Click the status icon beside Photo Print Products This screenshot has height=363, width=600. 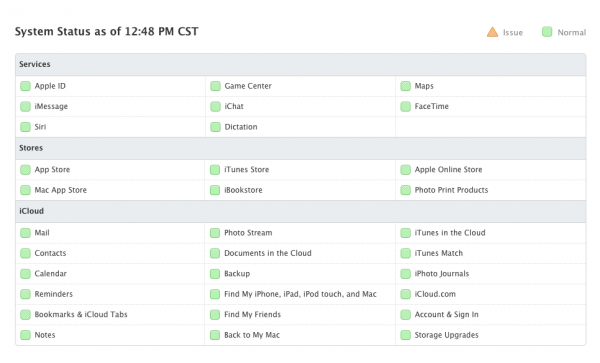406,190
